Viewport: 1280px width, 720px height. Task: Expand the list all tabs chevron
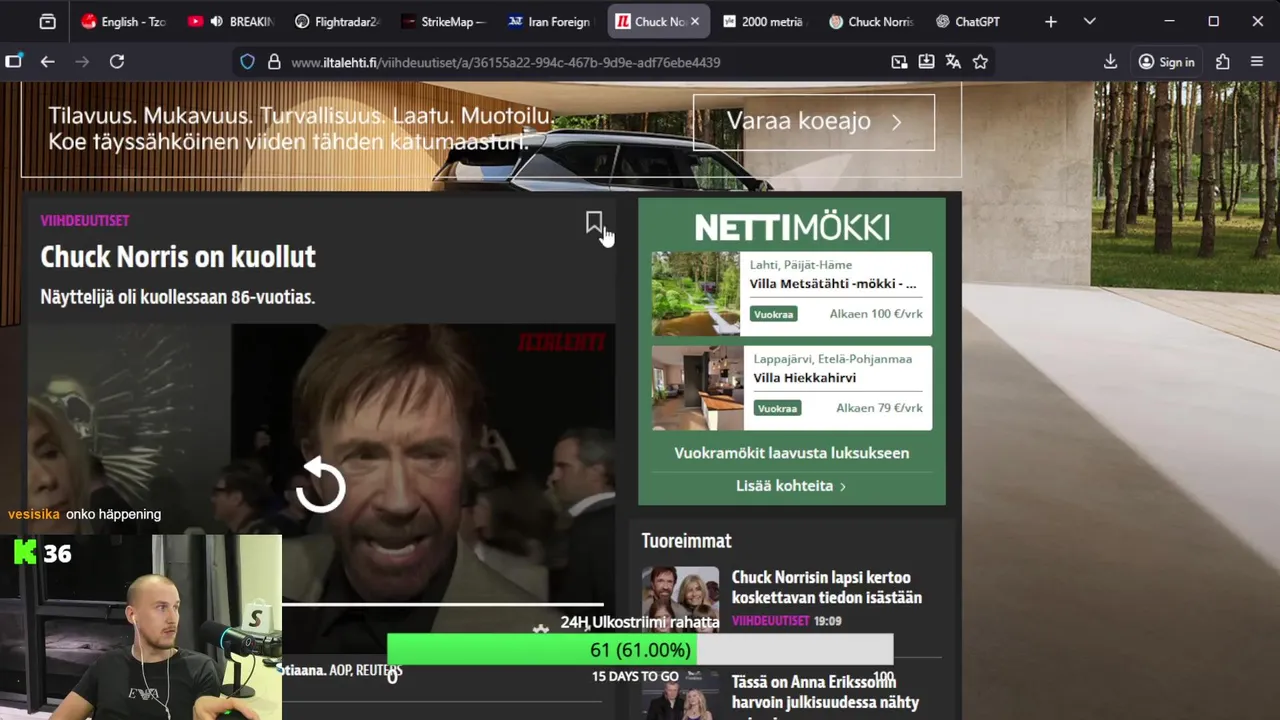pos(1090,21)
